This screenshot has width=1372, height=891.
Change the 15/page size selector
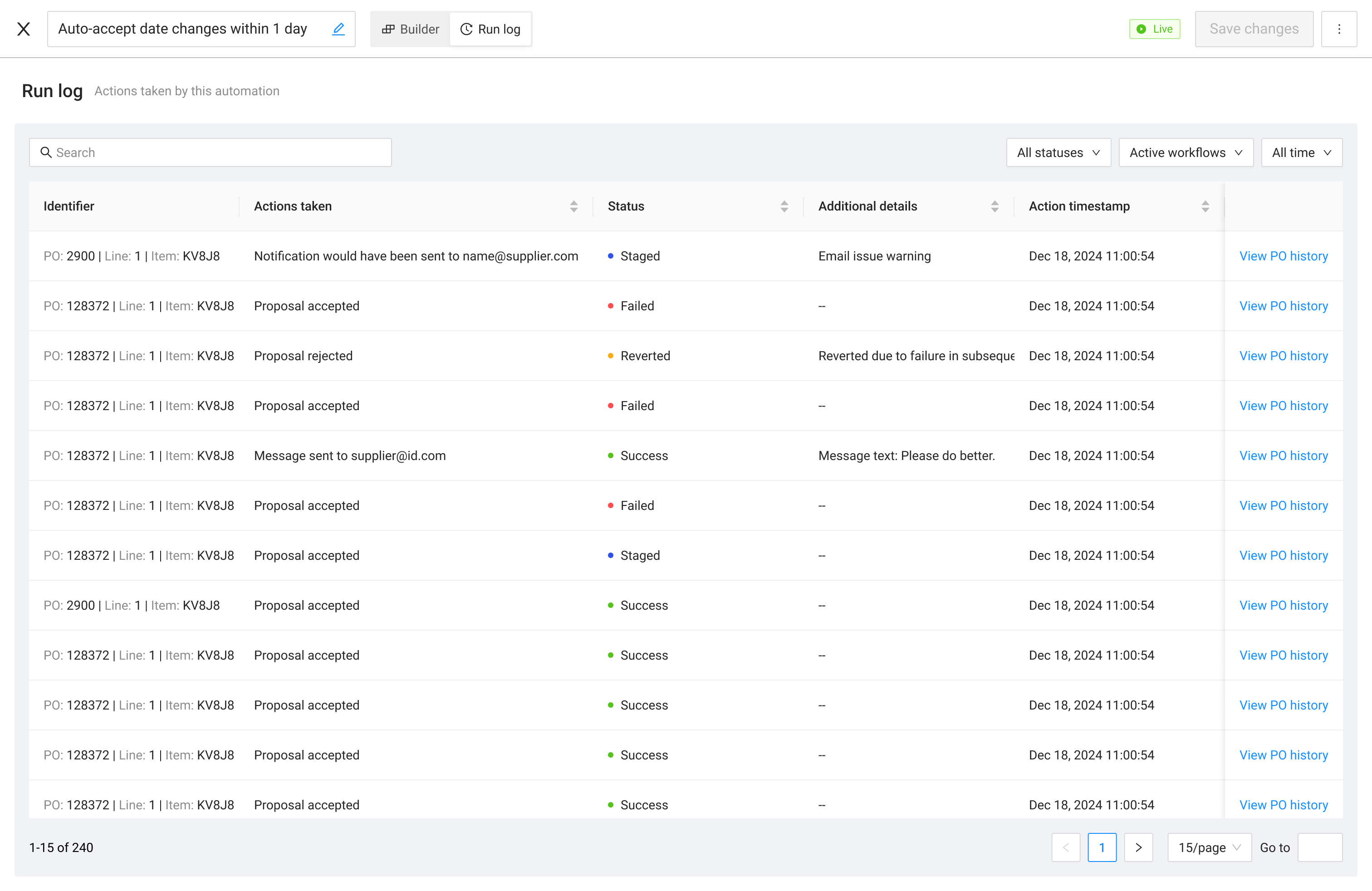1209,847
